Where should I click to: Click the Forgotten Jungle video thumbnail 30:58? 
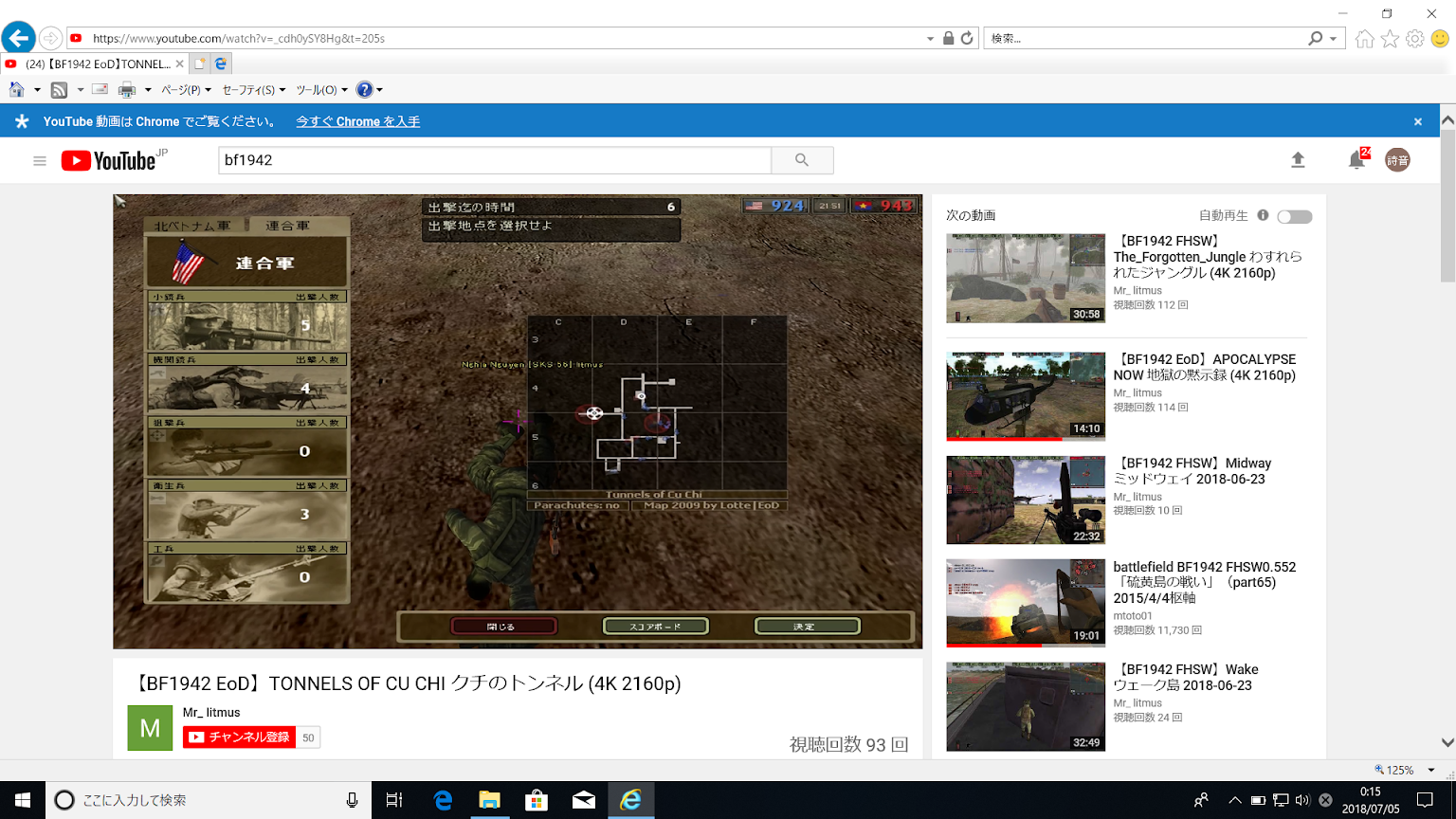1026,278
